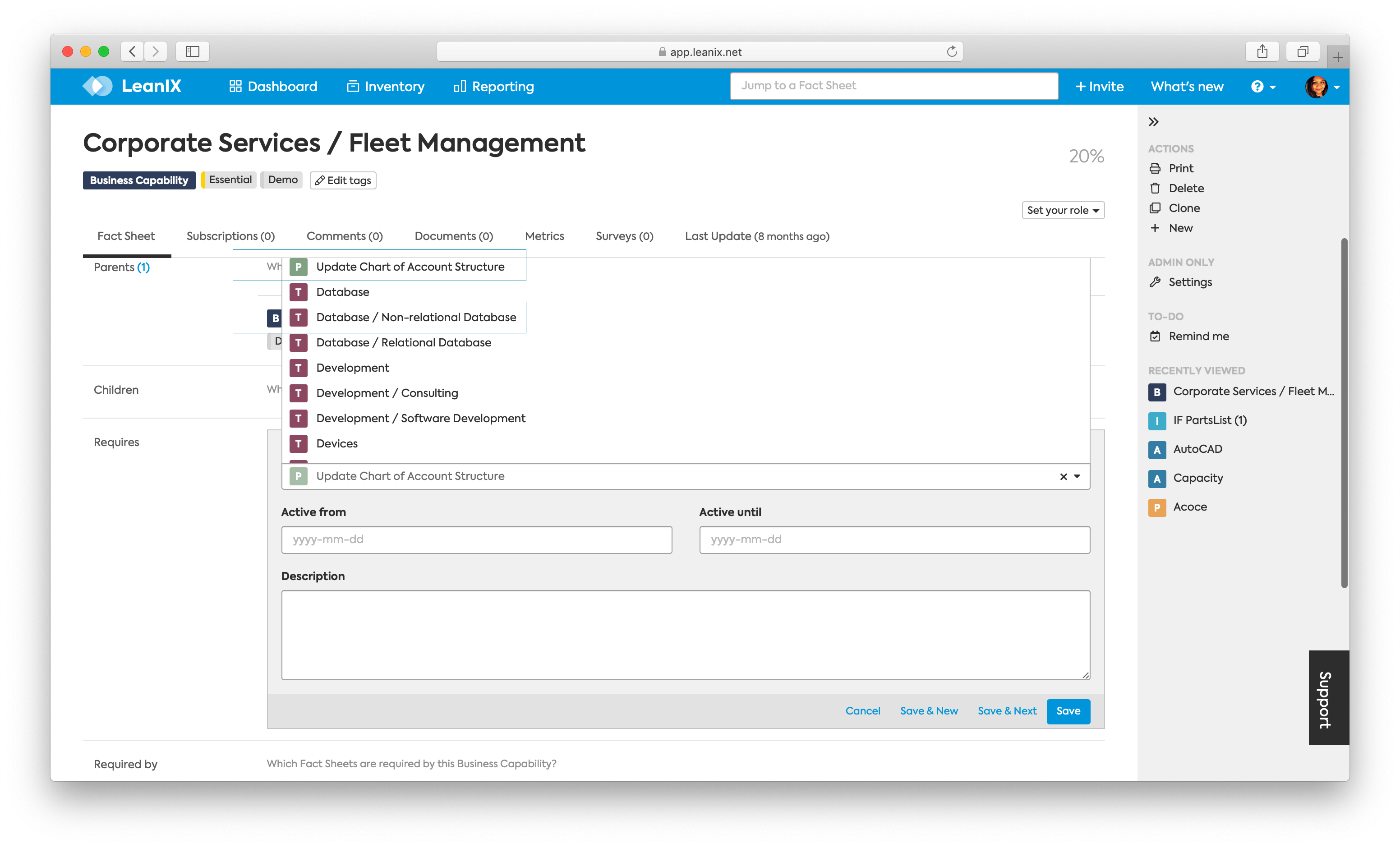Open Settings wrench icon
The image size is (1400, 848).
coord(1155,282)
